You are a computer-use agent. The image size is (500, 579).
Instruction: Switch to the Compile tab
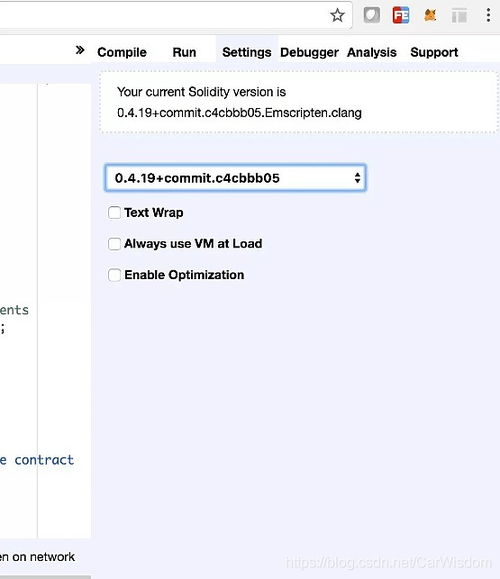(x=122, y=52)
